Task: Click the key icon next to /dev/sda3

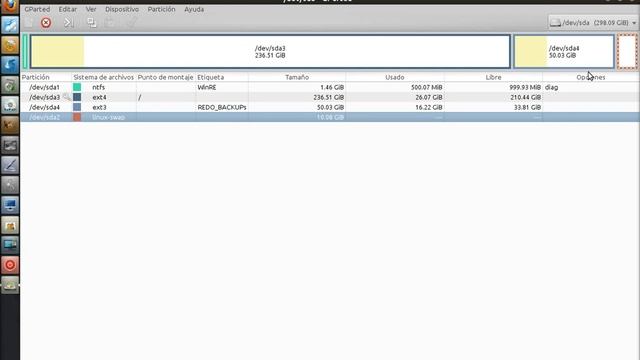Action: 66,97
